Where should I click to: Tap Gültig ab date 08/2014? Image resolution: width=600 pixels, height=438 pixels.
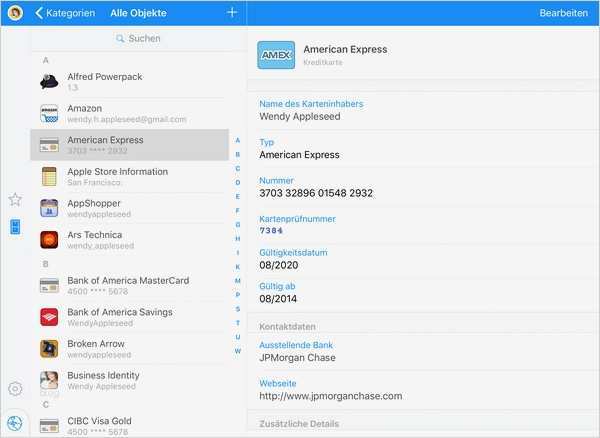coord(278,299)
